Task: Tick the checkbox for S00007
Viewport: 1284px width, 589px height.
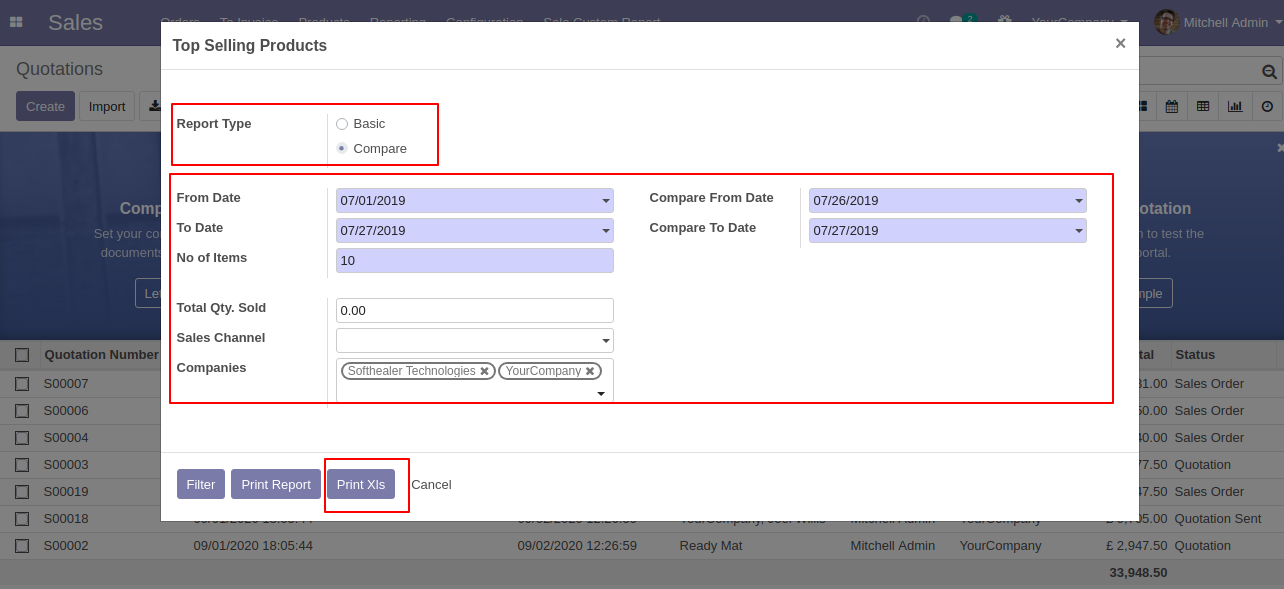Action: pyautogui.click(x=22, y=384)
